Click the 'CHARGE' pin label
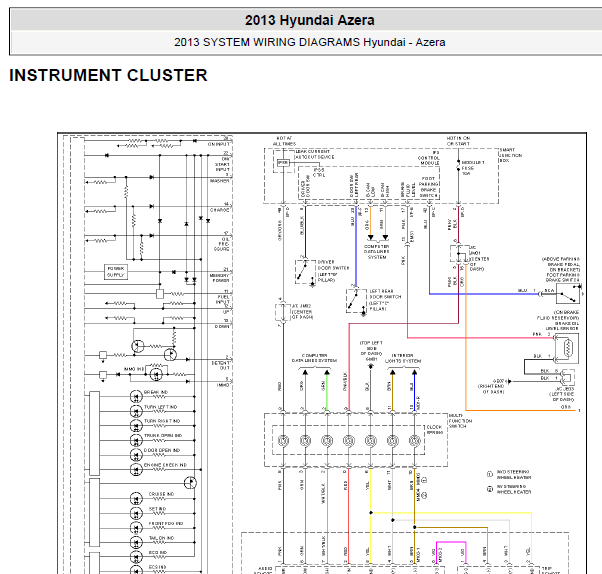Screen dimensions: 602x574 pyautogui.click(x=220, y=210)
